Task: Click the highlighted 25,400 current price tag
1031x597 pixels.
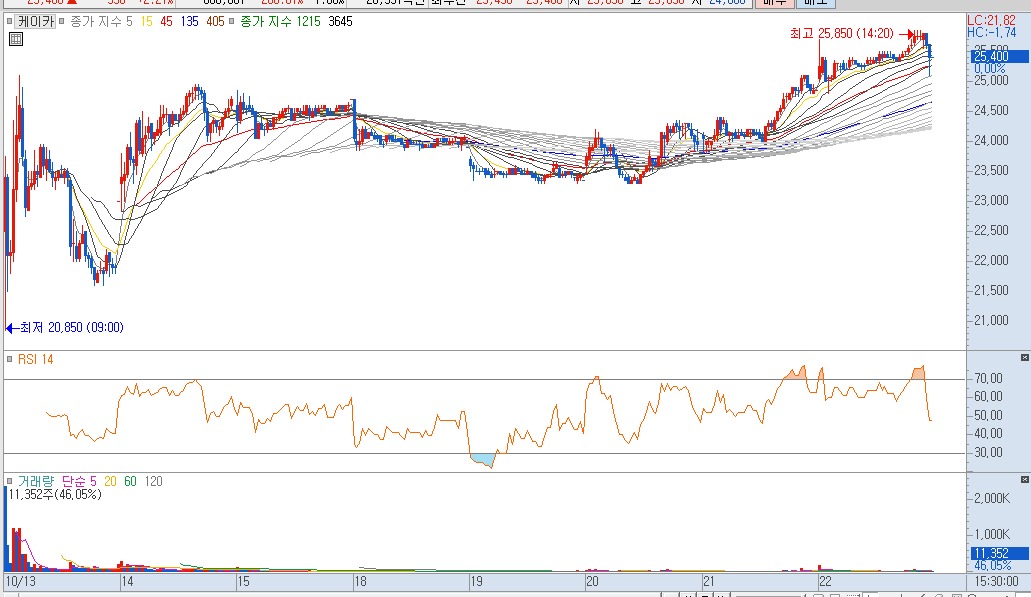Action: tap(999, 57)
